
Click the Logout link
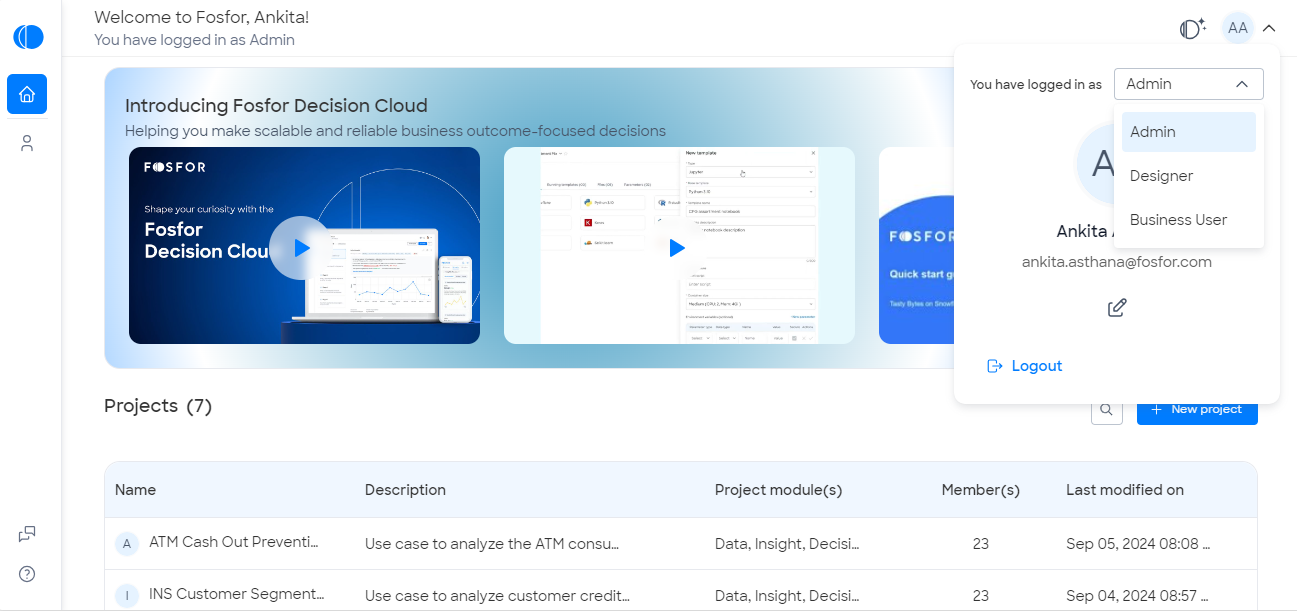point(1025,366)
